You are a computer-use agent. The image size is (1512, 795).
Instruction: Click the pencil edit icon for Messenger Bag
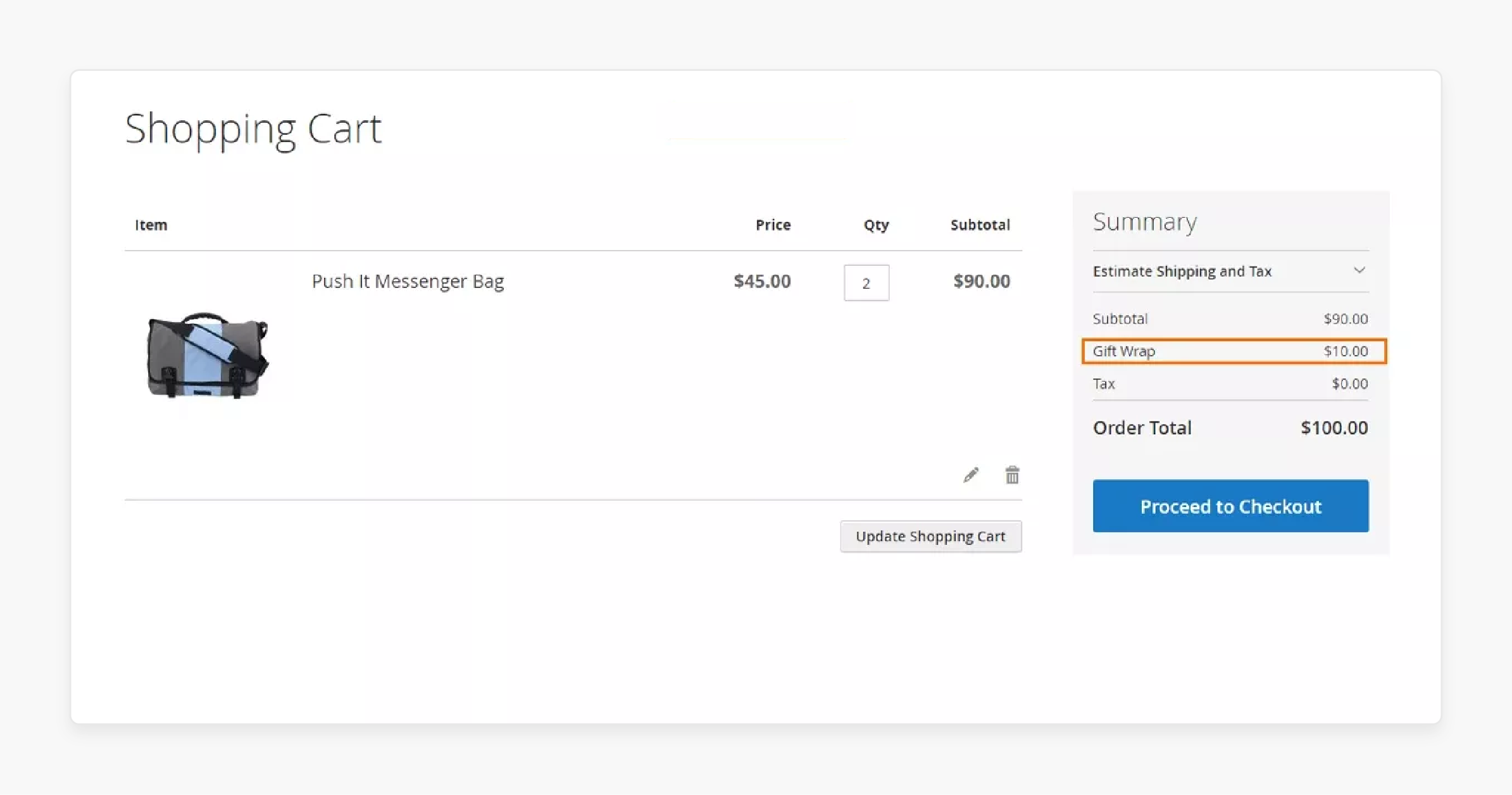click(971, 475)
